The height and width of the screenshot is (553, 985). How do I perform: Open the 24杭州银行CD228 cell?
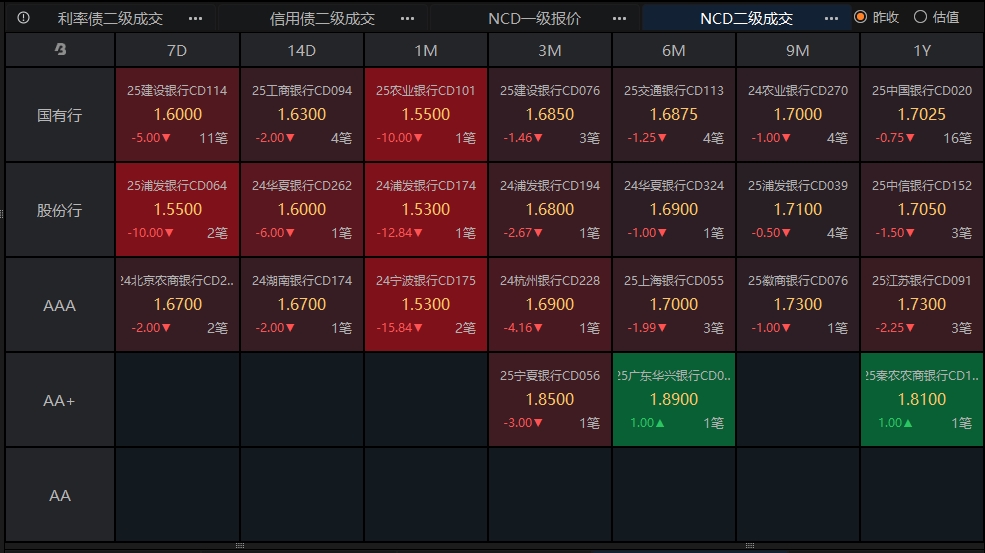point(550,305)
